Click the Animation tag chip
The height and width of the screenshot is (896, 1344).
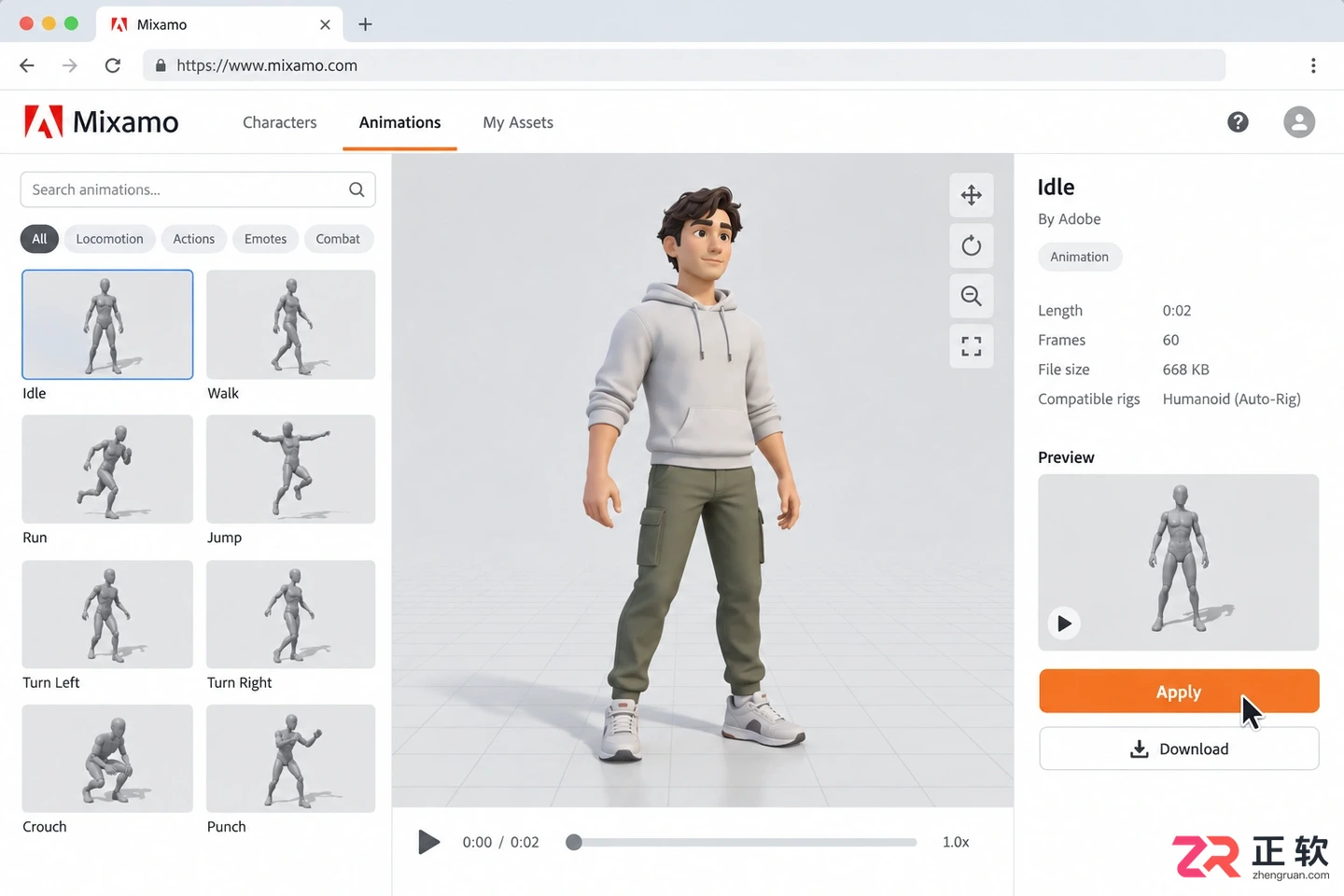tap(1080, 257)
